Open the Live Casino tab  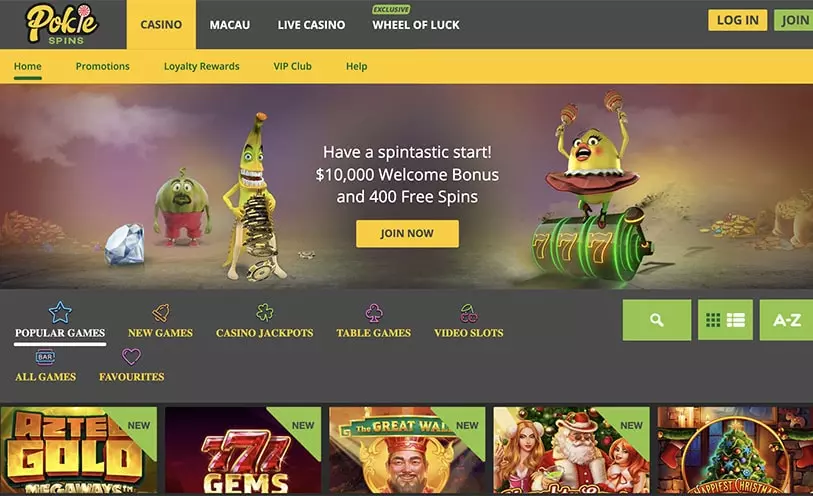[x=311, y=25]
